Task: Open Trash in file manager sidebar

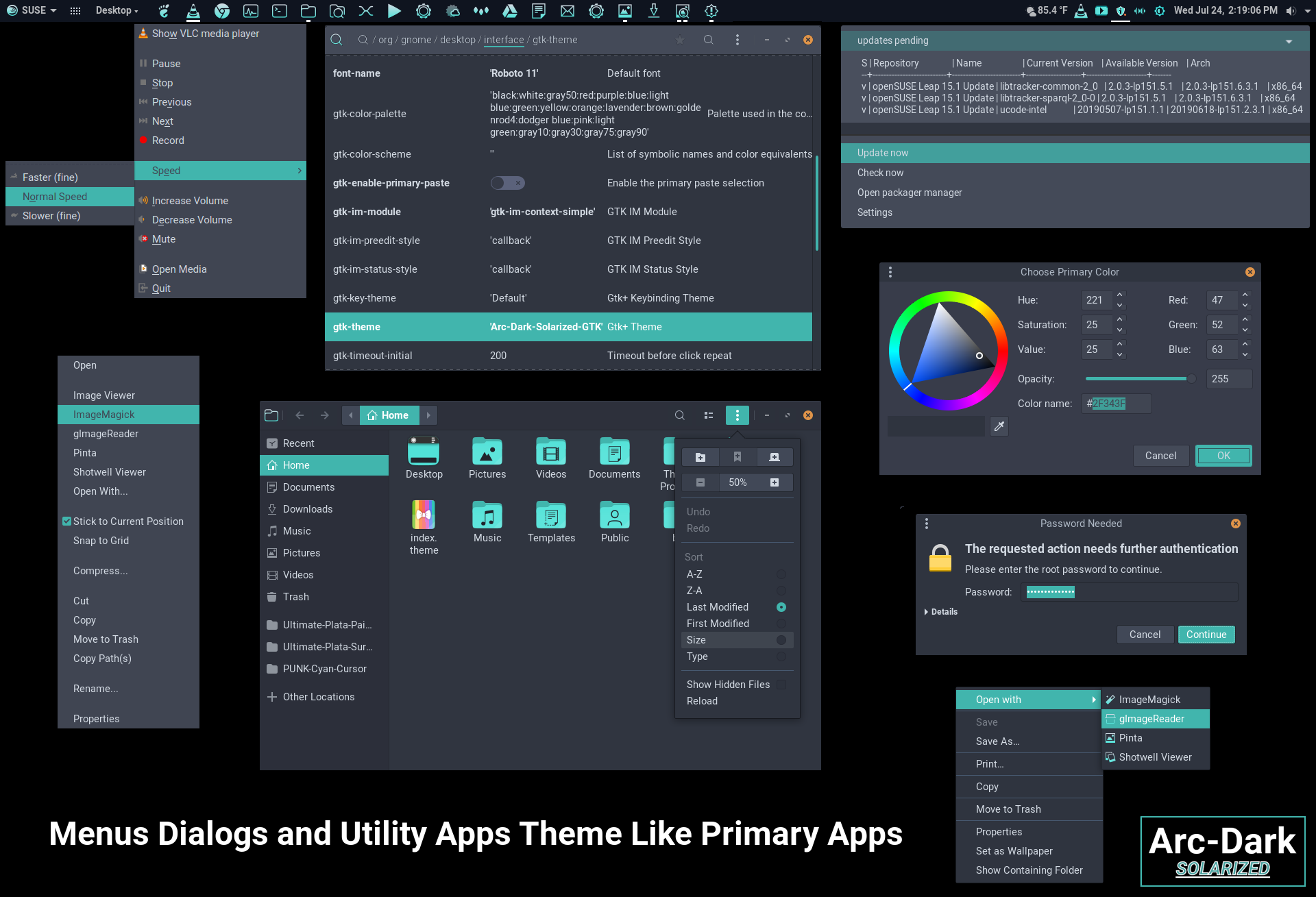Action: click(x=324, y=597)
